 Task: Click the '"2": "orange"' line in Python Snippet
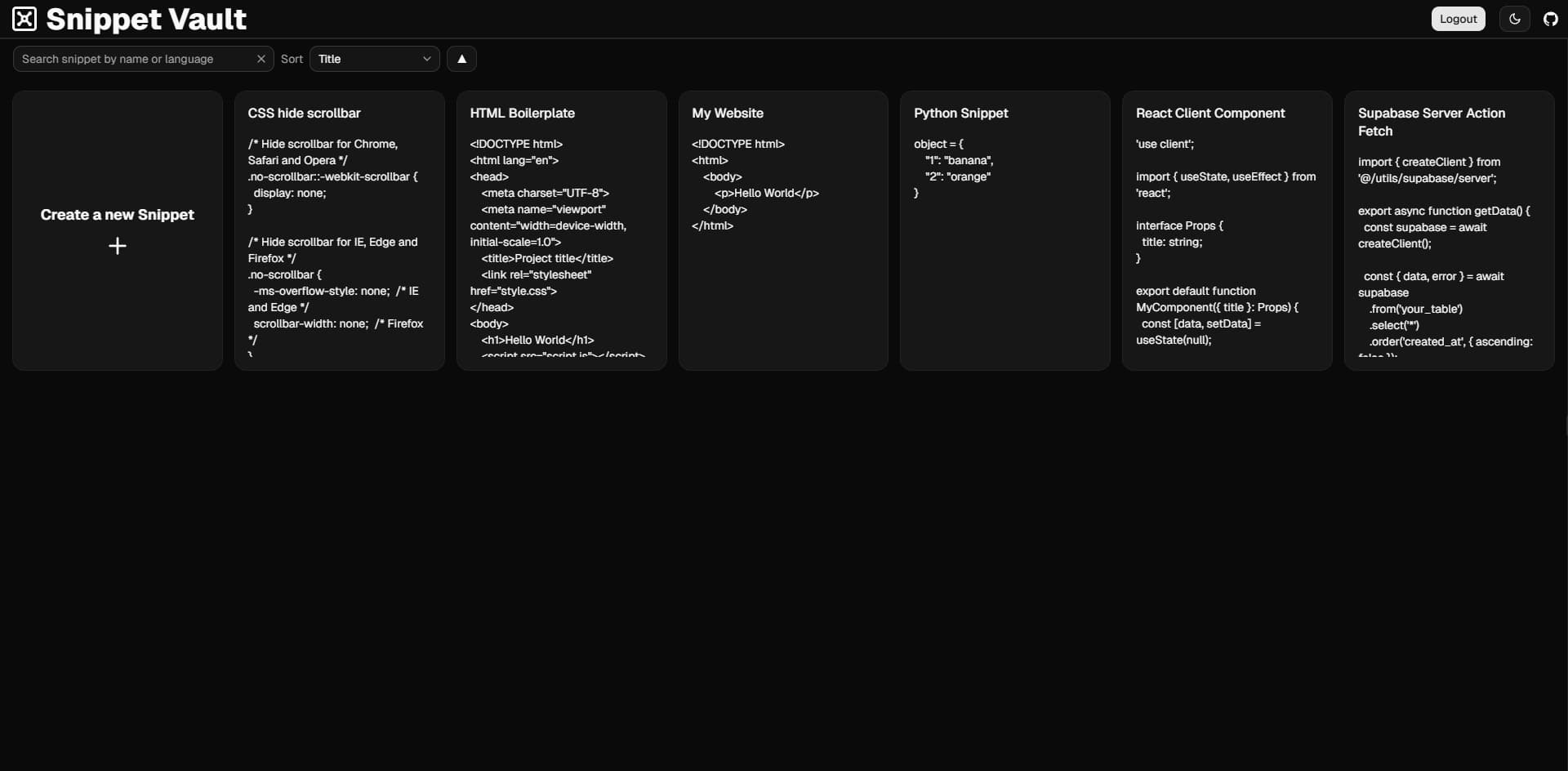tap(958, 176)
